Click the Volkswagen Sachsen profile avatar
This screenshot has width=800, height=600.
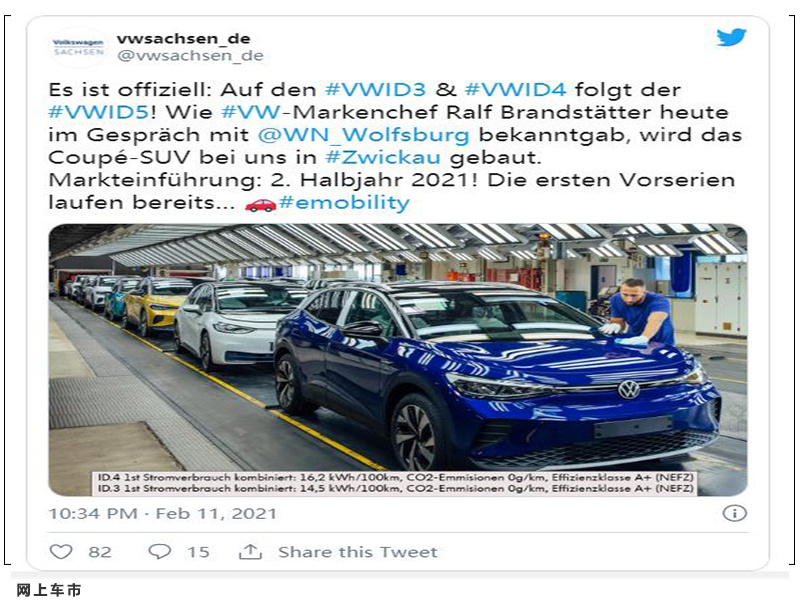click(79, 47)
